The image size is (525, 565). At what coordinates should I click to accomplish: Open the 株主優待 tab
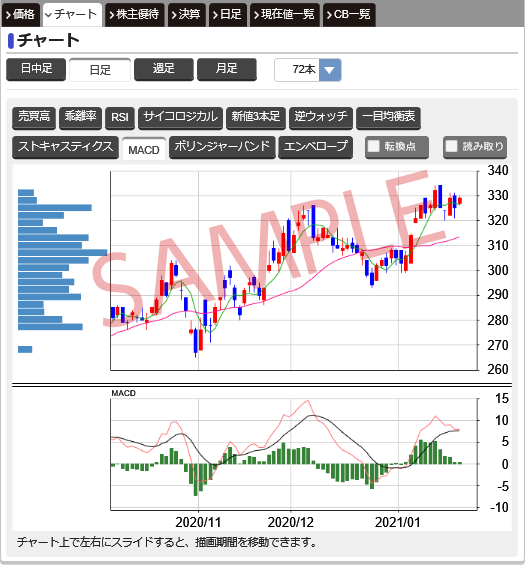pyautogui.click(x=134, y=14)
